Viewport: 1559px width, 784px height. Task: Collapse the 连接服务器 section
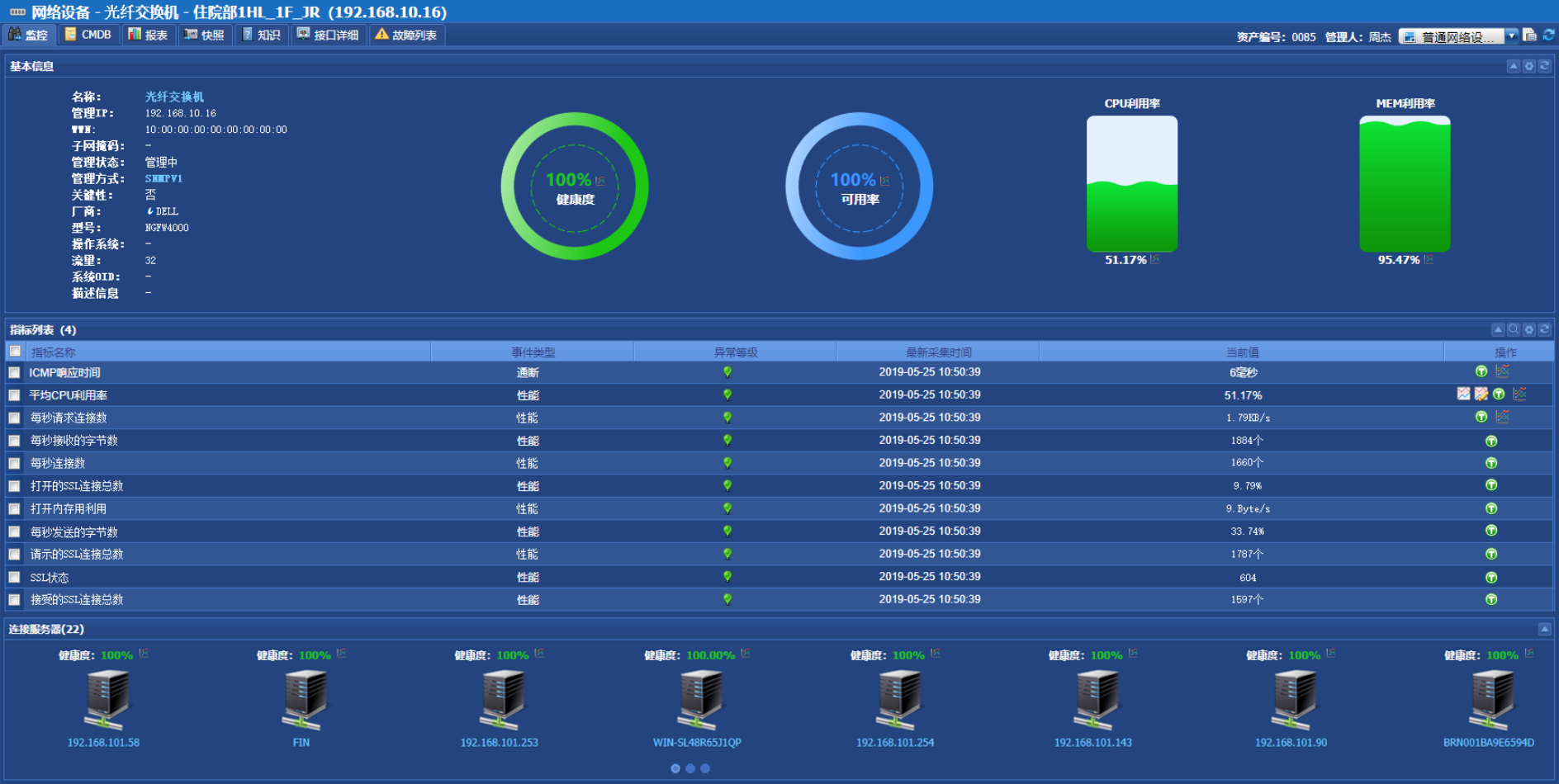[1545, 629]
